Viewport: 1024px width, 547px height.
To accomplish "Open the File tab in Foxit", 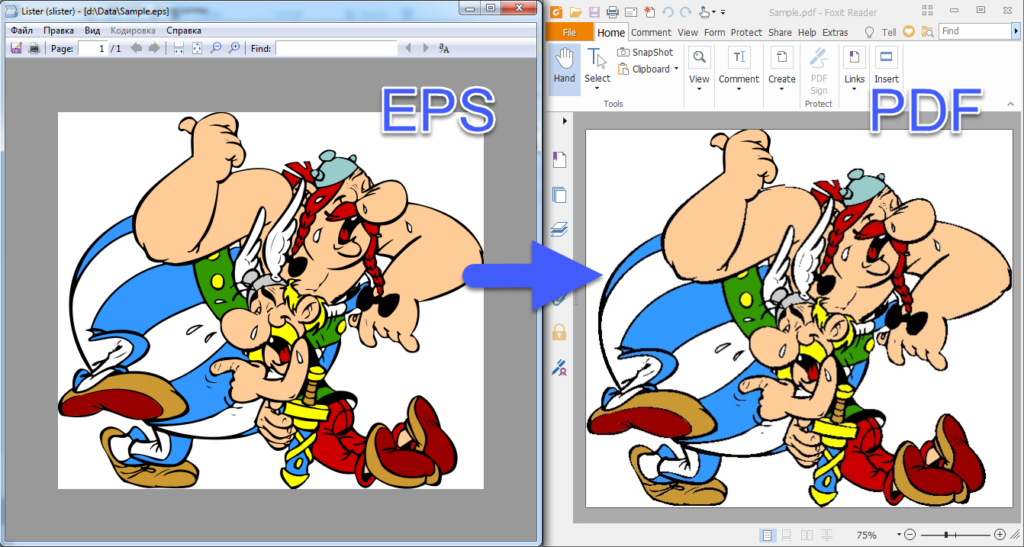I will point(569,32).
